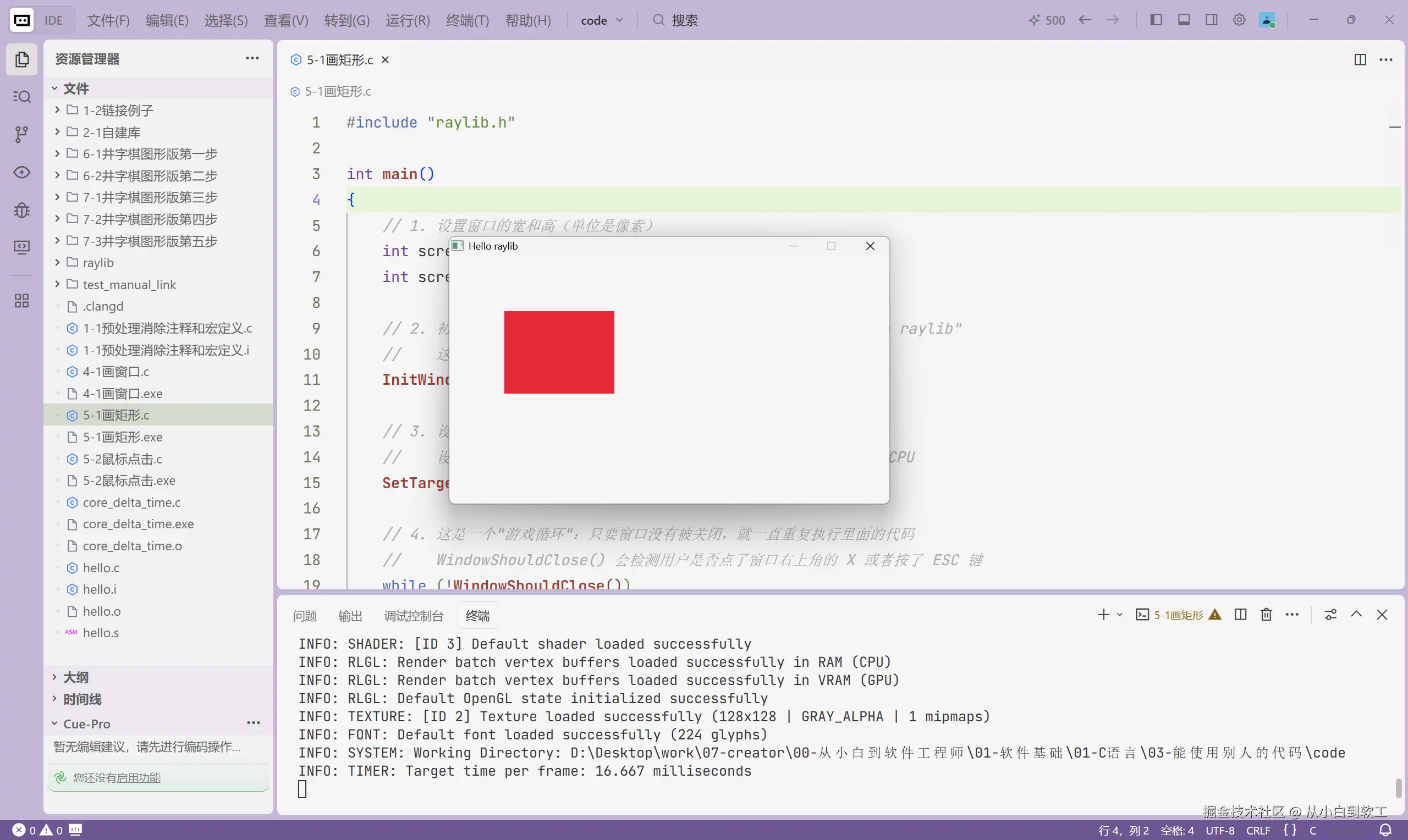Click the AI credits 500 sparkle icon
Image resolution: width=1408 pixels, height=840 pixels.
[1046, 20]
